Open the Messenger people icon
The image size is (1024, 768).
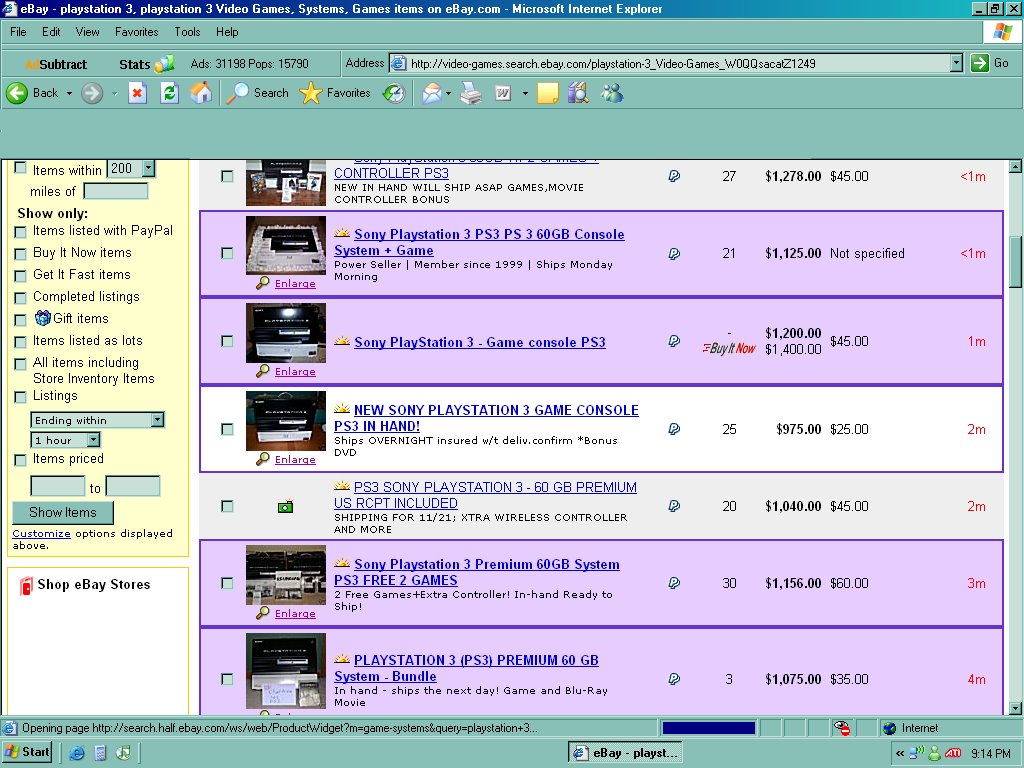click(612, 93)
